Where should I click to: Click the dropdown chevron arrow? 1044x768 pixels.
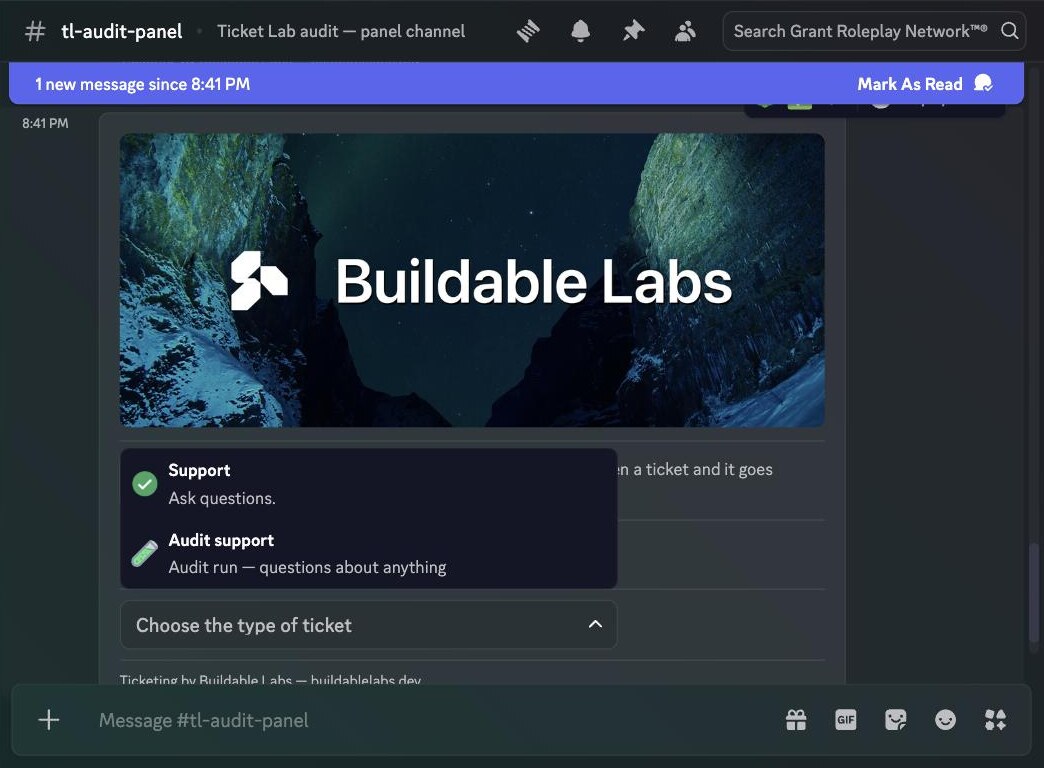click(x=595, y=624)
